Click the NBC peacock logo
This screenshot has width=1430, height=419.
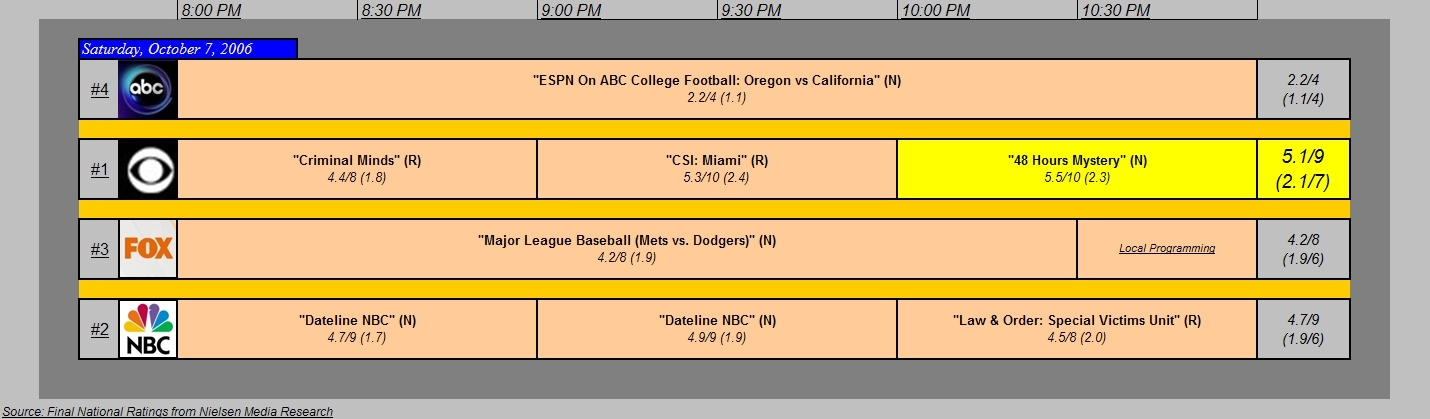148,329
